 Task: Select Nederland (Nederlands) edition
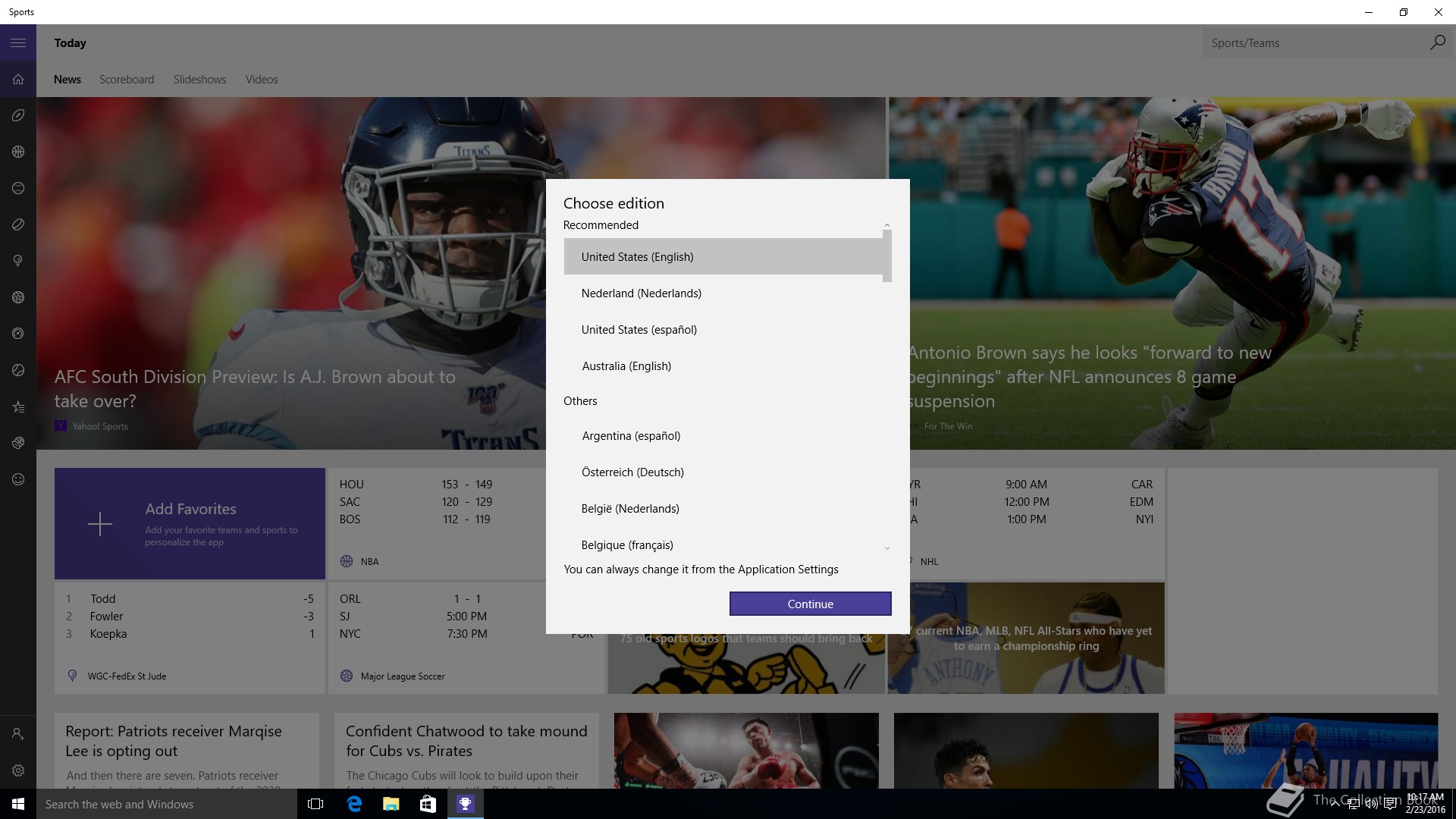point(723,293)
